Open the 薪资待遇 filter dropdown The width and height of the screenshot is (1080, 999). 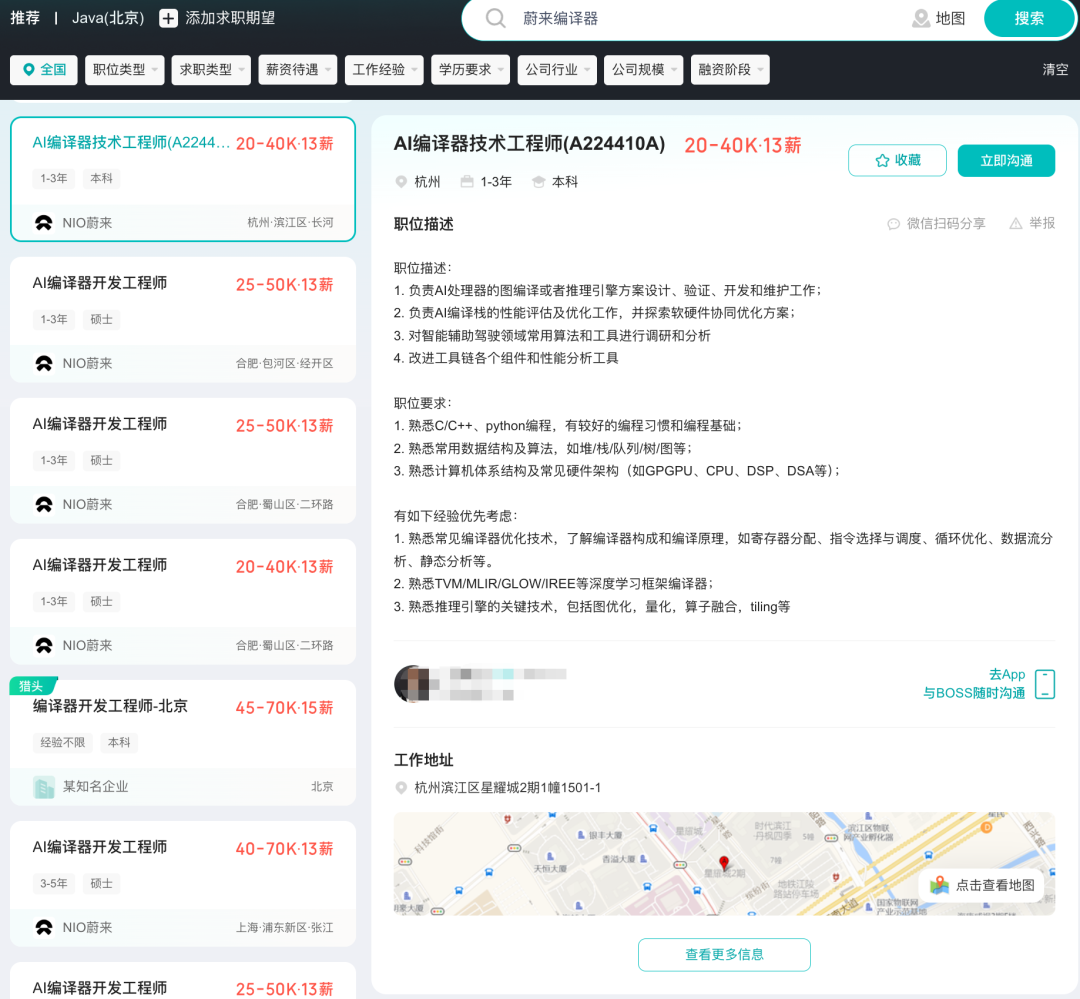point(299,69)
